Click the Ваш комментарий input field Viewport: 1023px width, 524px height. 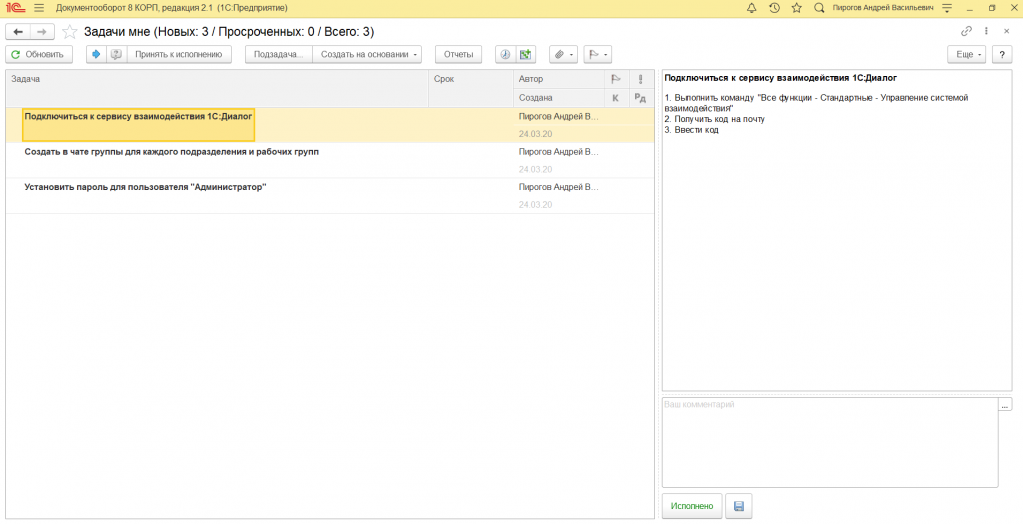pyautogui.click(x=829, y=442)
